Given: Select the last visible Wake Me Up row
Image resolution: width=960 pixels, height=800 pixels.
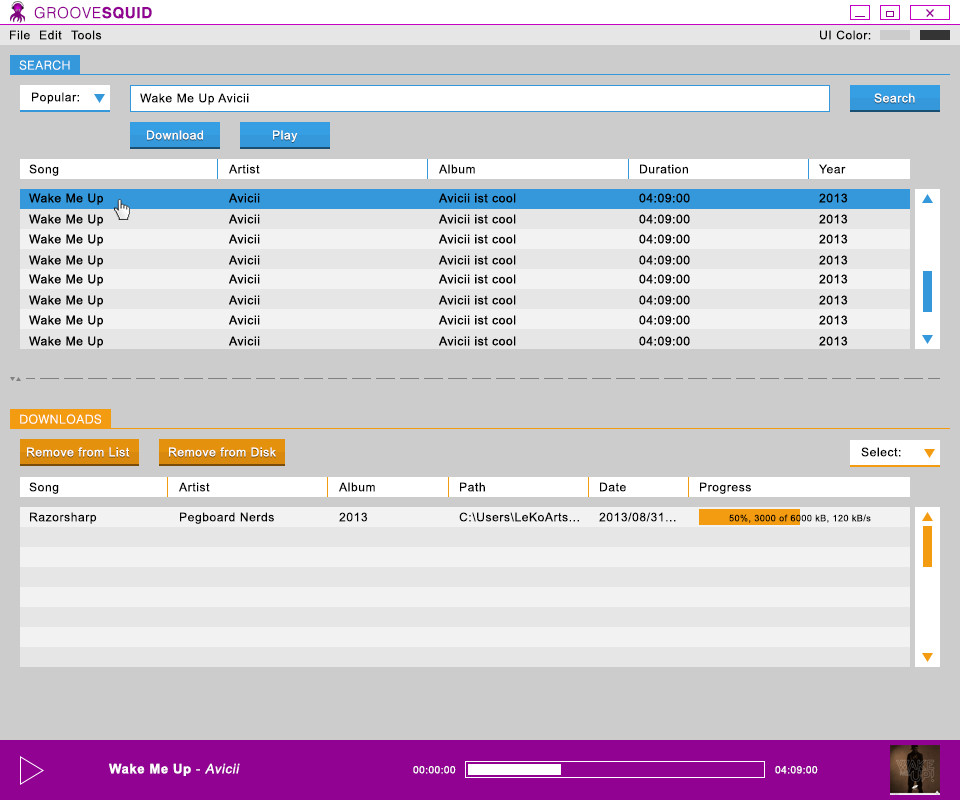Looking at the screenshot, I should 465,341.
